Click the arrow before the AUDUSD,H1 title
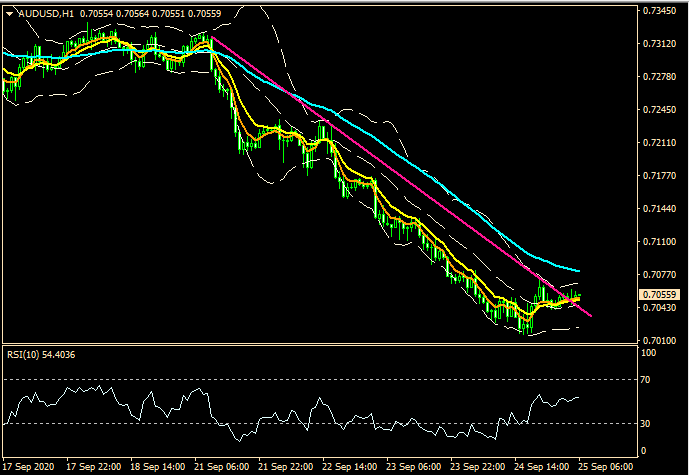Image resolution: width=690 pixels, height=475 pixels. tap(9, 14)
